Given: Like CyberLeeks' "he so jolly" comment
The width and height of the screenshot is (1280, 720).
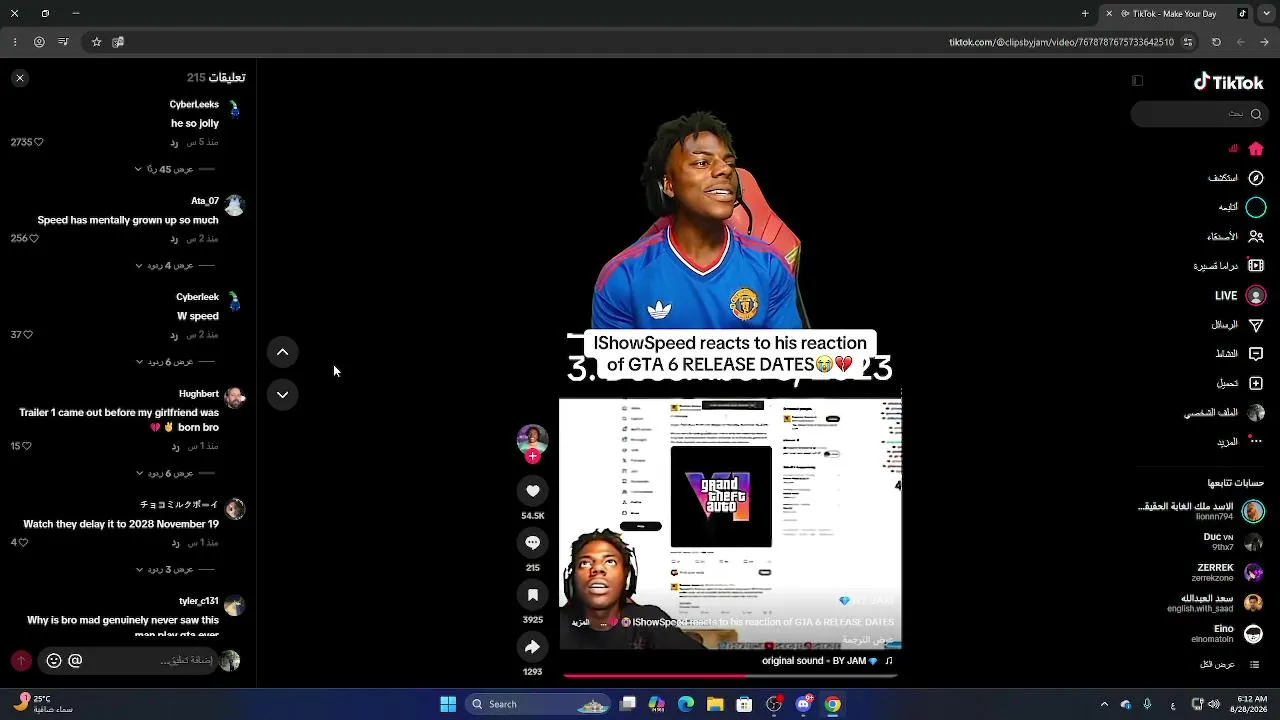Looking at the screenshot, I should (39, 142).
